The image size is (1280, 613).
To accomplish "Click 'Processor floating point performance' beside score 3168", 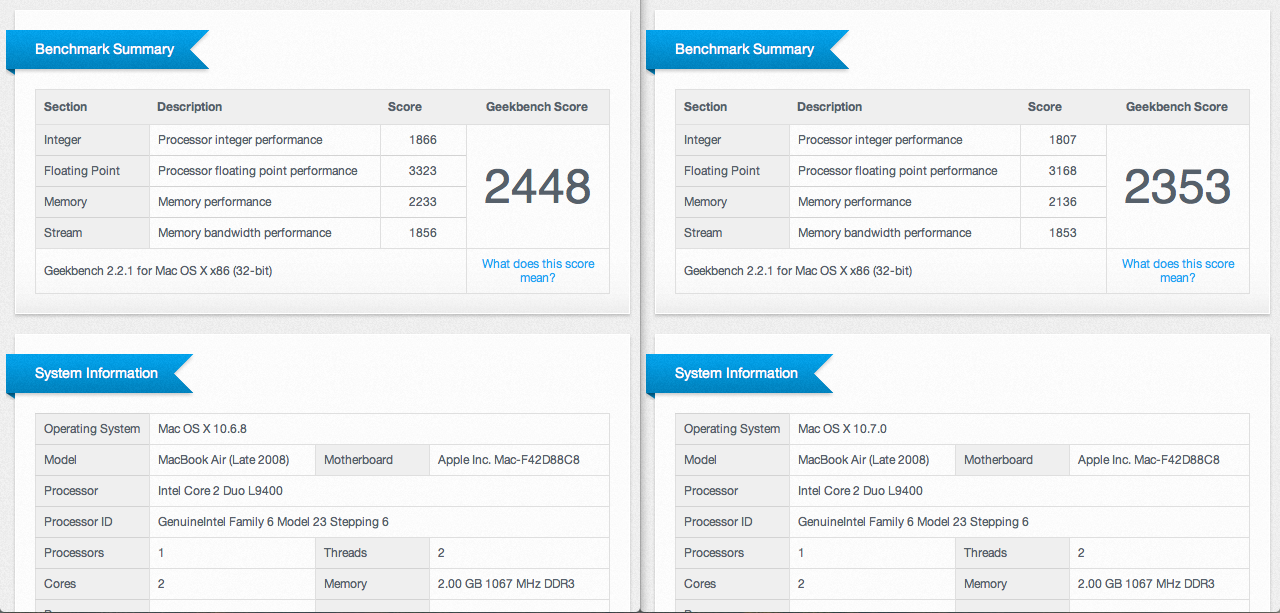I will (x=898, y=171).
